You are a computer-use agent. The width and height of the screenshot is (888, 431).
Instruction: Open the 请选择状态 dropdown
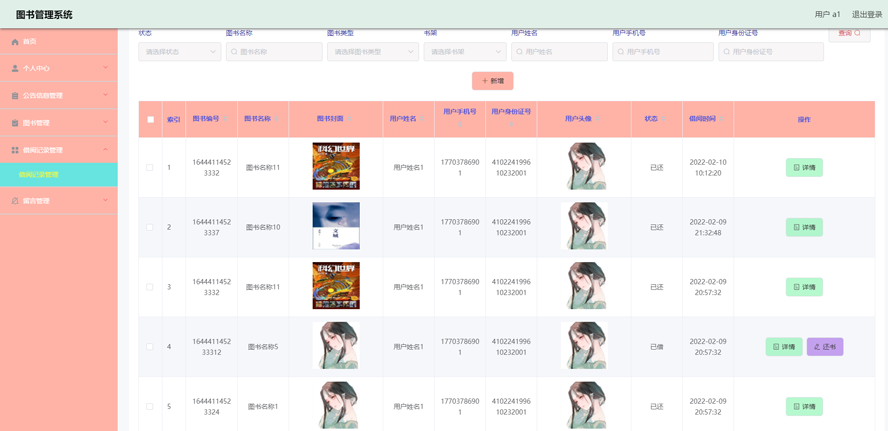click(x=180, y=52)
